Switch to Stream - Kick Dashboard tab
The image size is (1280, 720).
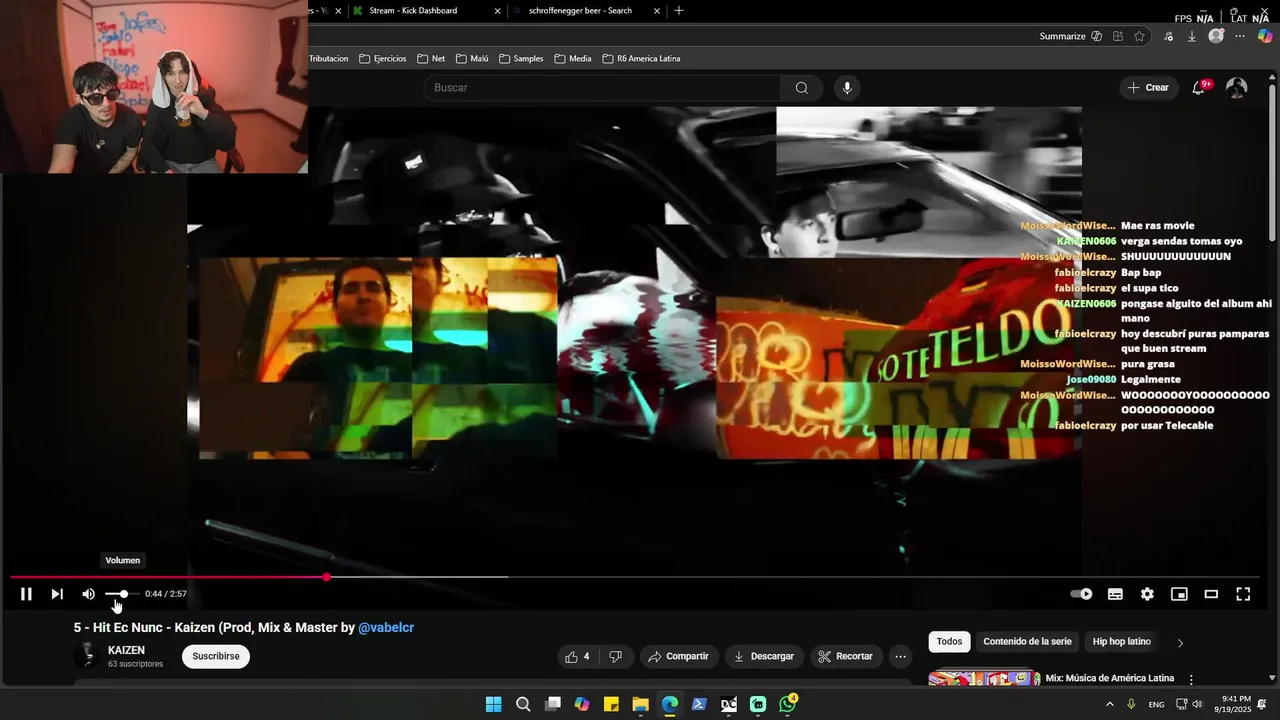coord(413,11)
